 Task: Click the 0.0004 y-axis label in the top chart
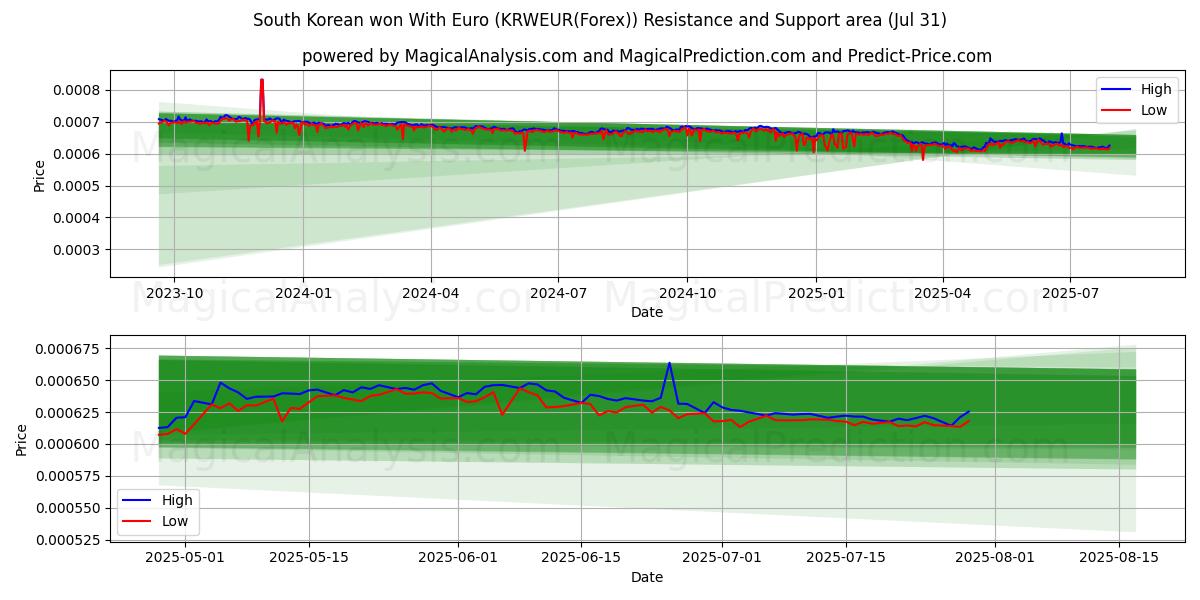(x=76, y=218)
